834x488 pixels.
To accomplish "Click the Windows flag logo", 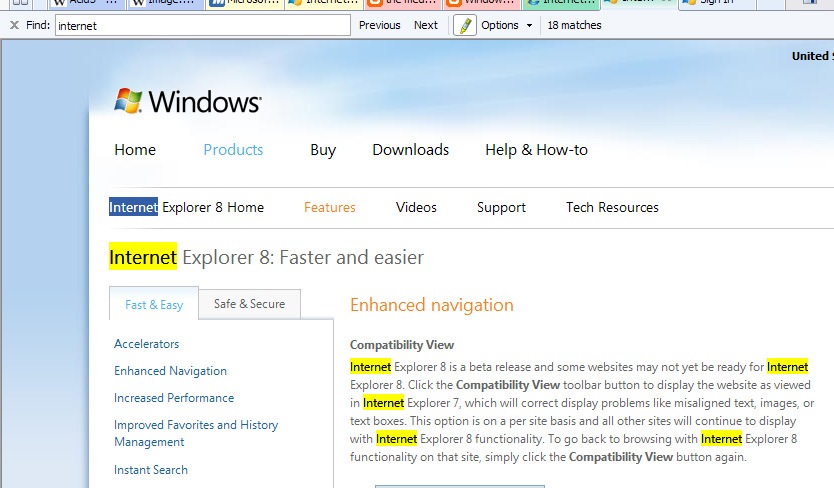I will coord(128,100).
